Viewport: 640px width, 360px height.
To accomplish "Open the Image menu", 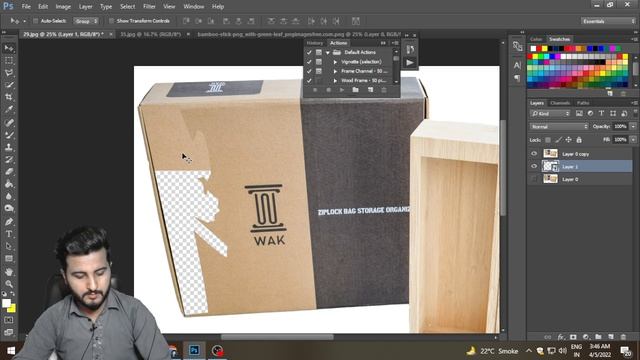I will [x=63, y=7].
